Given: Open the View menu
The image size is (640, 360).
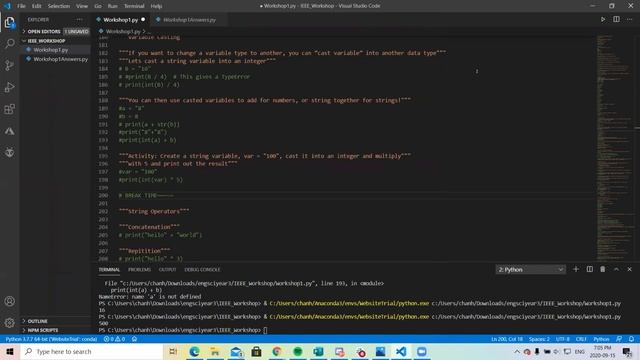Looking at the screenshot, I should click(82, 6).
